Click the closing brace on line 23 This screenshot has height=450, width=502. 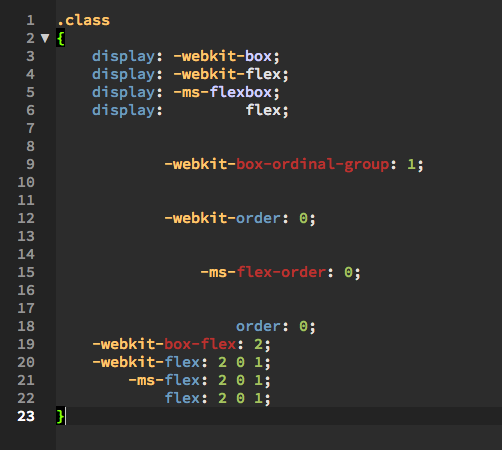[60, 416]
